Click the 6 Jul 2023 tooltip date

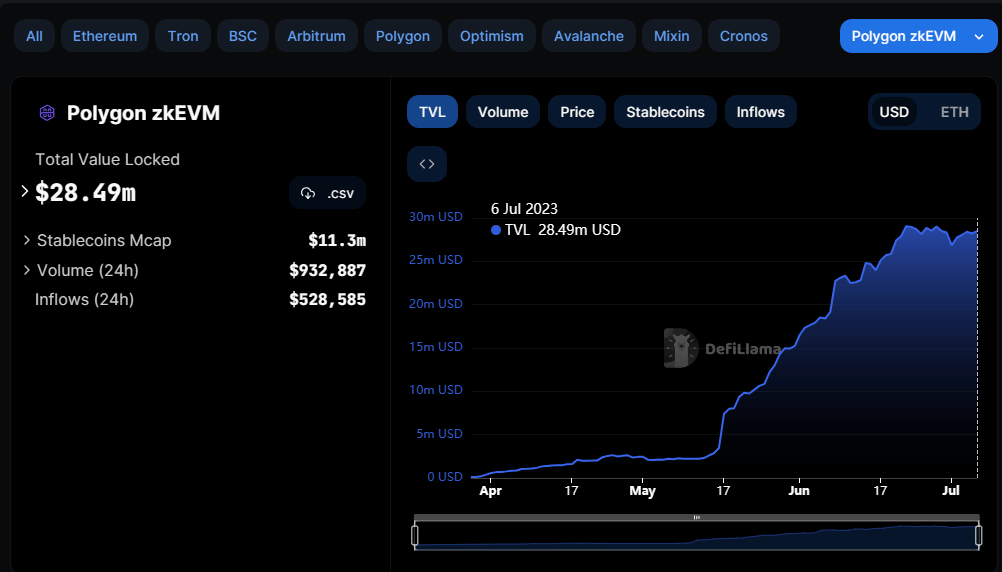(x=524, y=209)
